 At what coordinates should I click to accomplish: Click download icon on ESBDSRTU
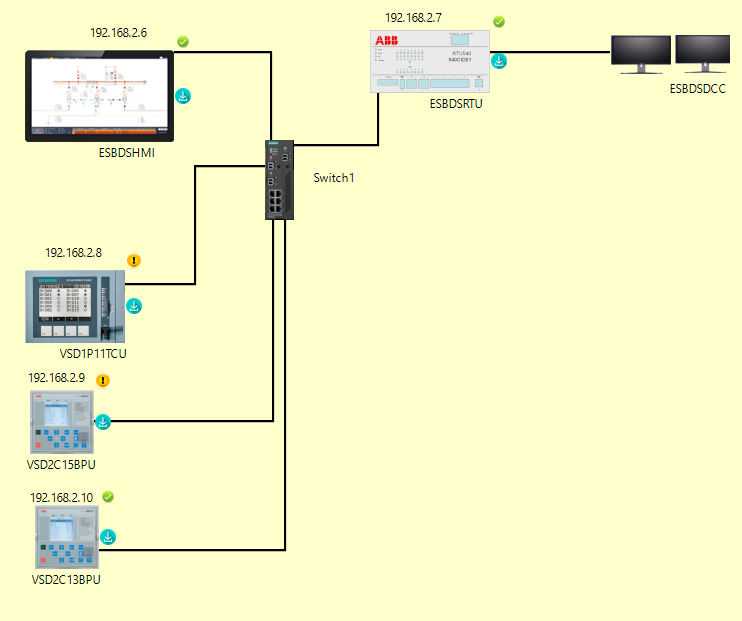click(x=500, y=61)
